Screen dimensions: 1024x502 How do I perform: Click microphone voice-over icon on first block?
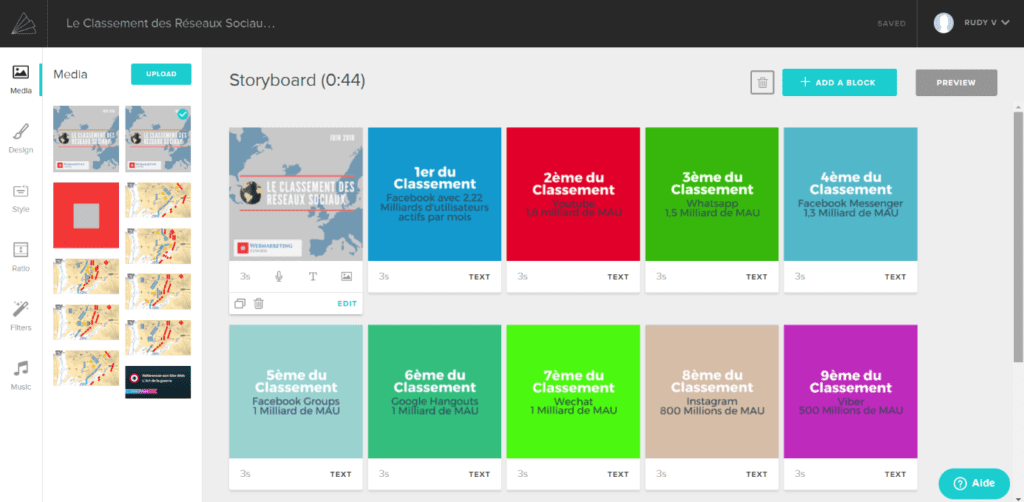[x=279, y=277]
